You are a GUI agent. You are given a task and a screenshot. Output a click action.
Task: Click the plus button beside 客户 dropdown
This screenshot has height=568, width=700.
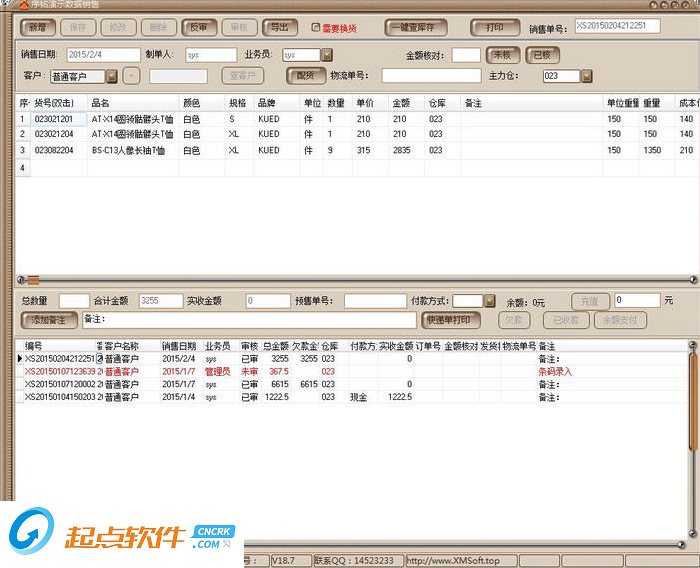(x=131, y=76)
